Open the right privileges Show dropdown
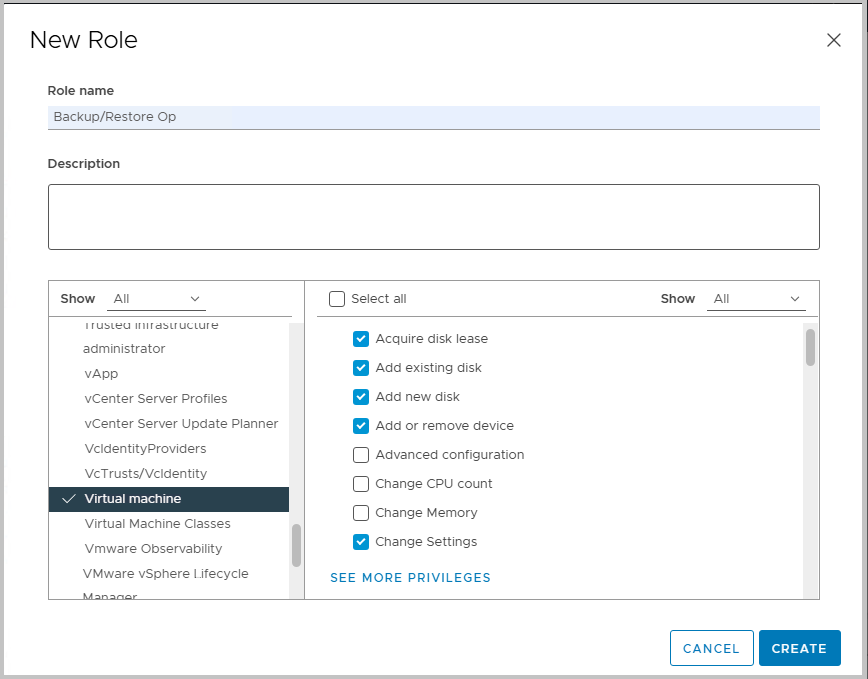868x679 pixels. coord(756,299)
